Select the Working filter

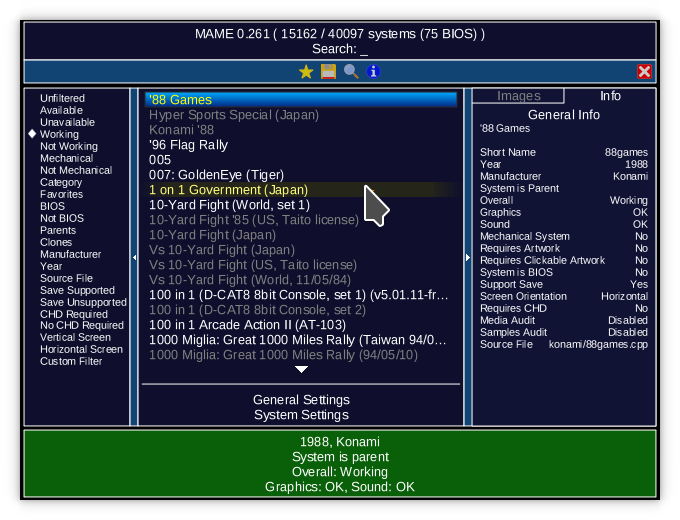pyautogui.click(x=59, y=134)
